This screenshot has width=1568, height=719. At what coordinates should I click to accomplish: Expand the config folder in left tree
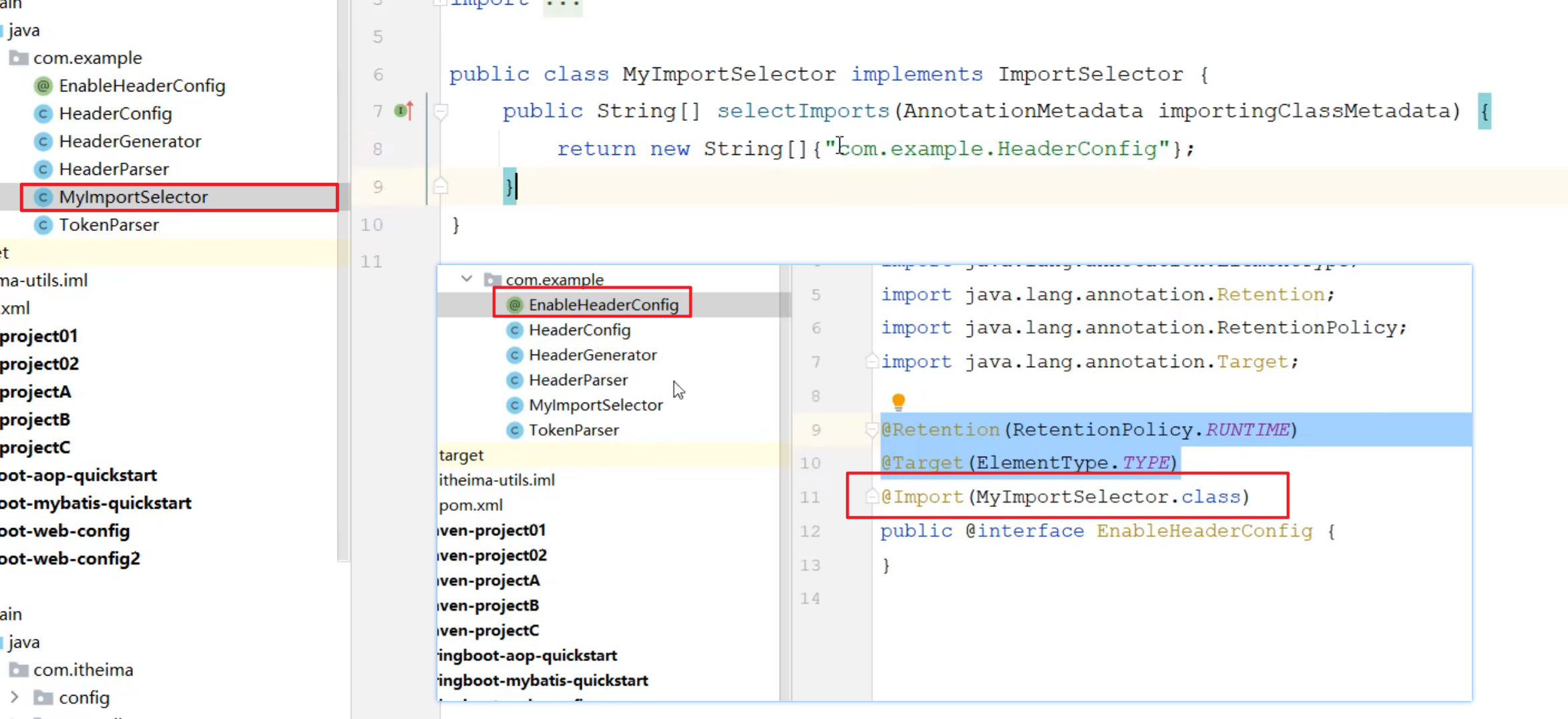click(15, 698)
